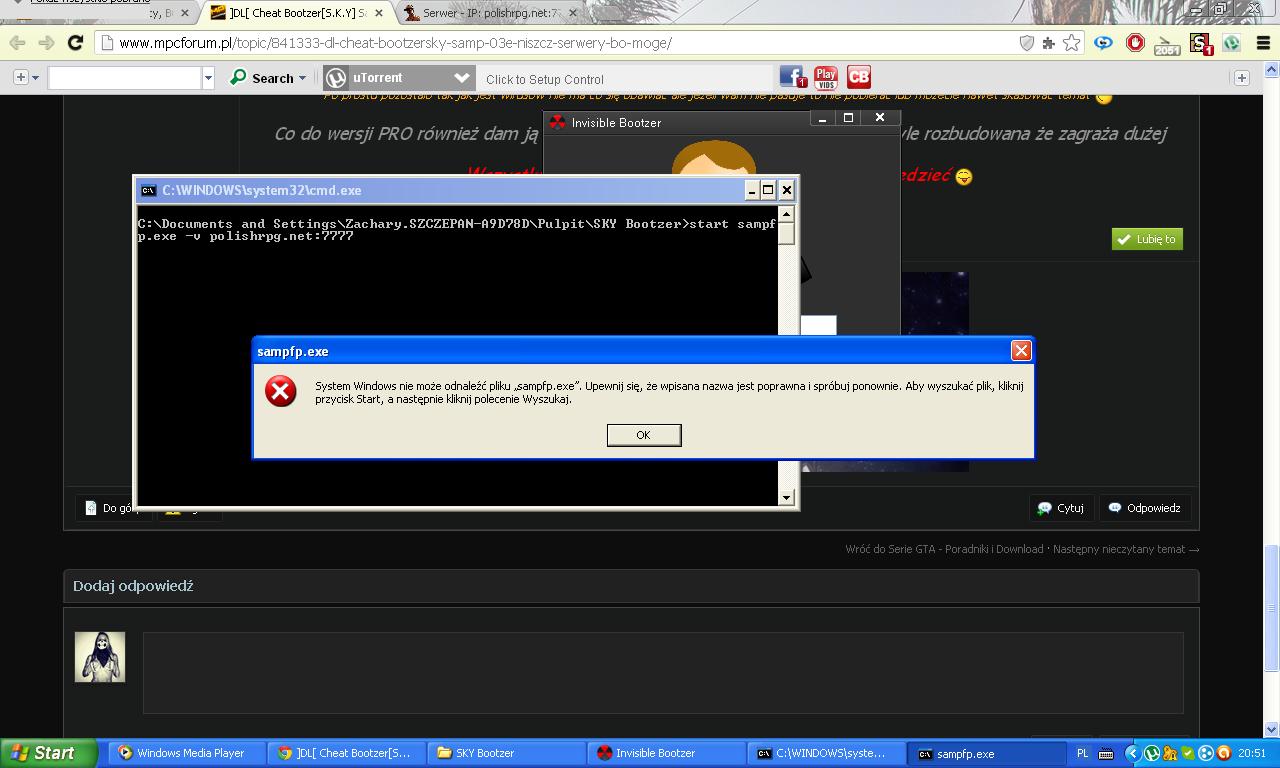Click the PL language indicator in tray
Screen dimensions: 1280x768
pyautogui.click(x=1082, y=754)
